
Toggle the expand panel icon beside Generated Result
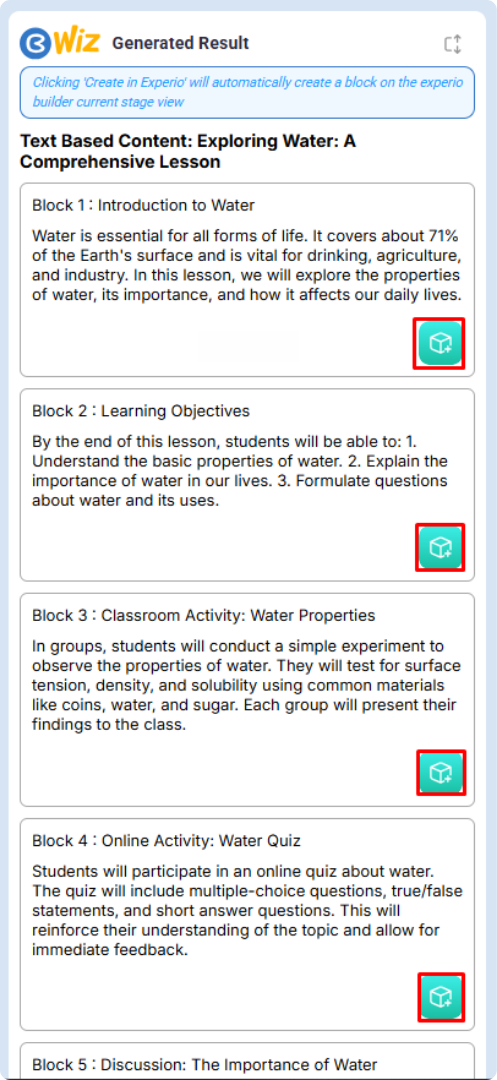point(452,44)
